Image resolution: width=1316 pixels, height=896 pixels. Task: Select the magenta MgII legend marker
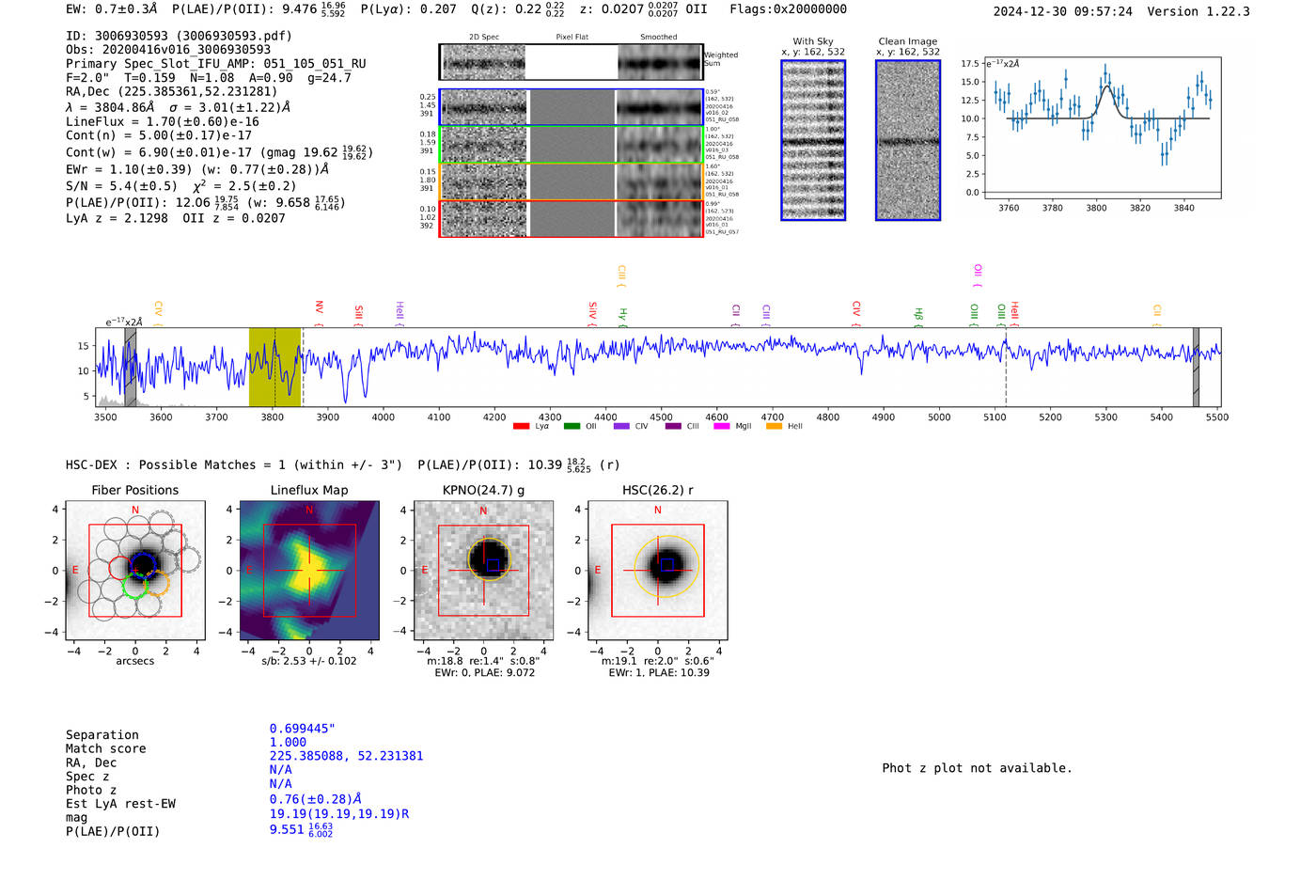click(721, 427)
